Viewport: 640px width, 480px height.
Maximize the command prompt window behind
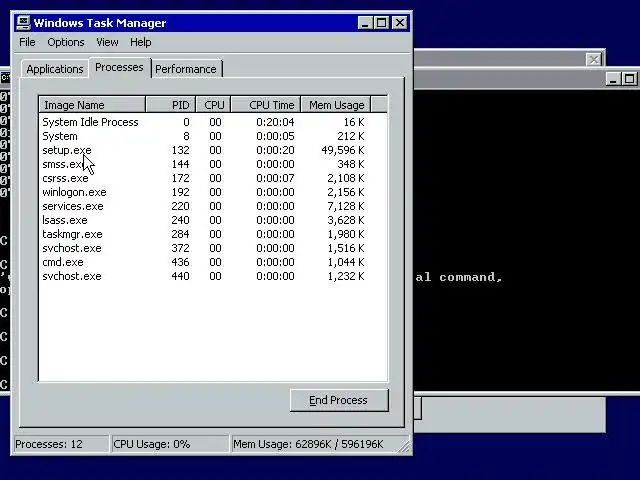click(629, 79)
